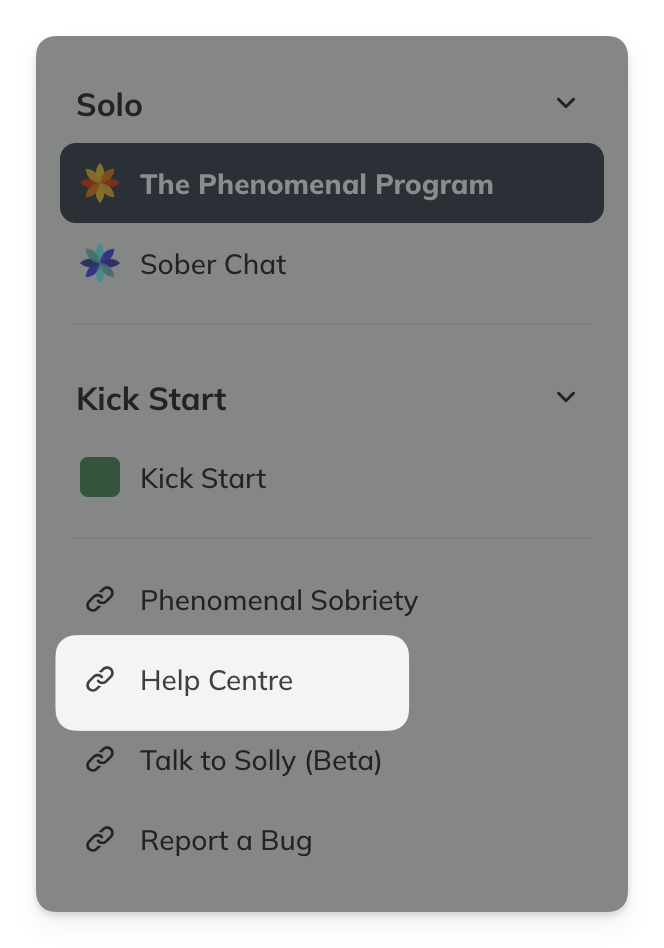Click The Phenomenal Program orange flower icon
The image size is (664, 948).
click(100, 184)
